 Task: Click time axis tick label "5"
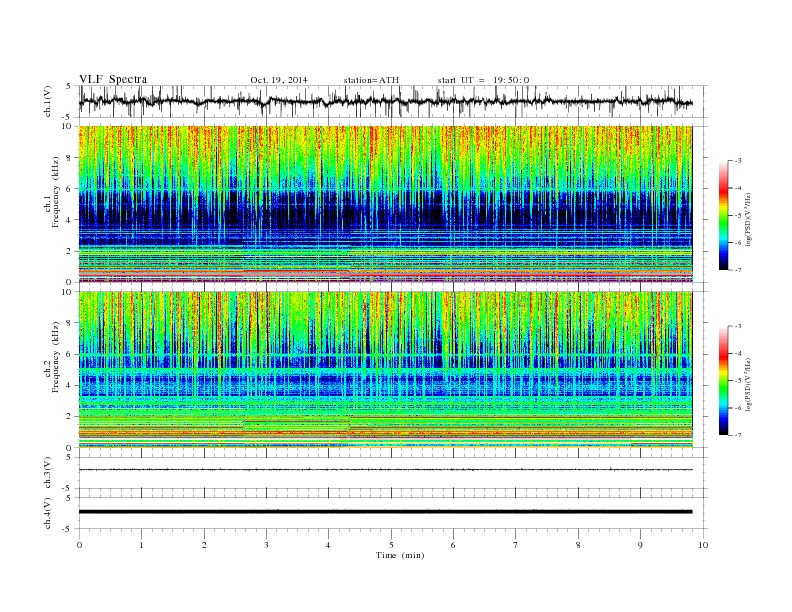pyautogui.click(x=391, y=545)
